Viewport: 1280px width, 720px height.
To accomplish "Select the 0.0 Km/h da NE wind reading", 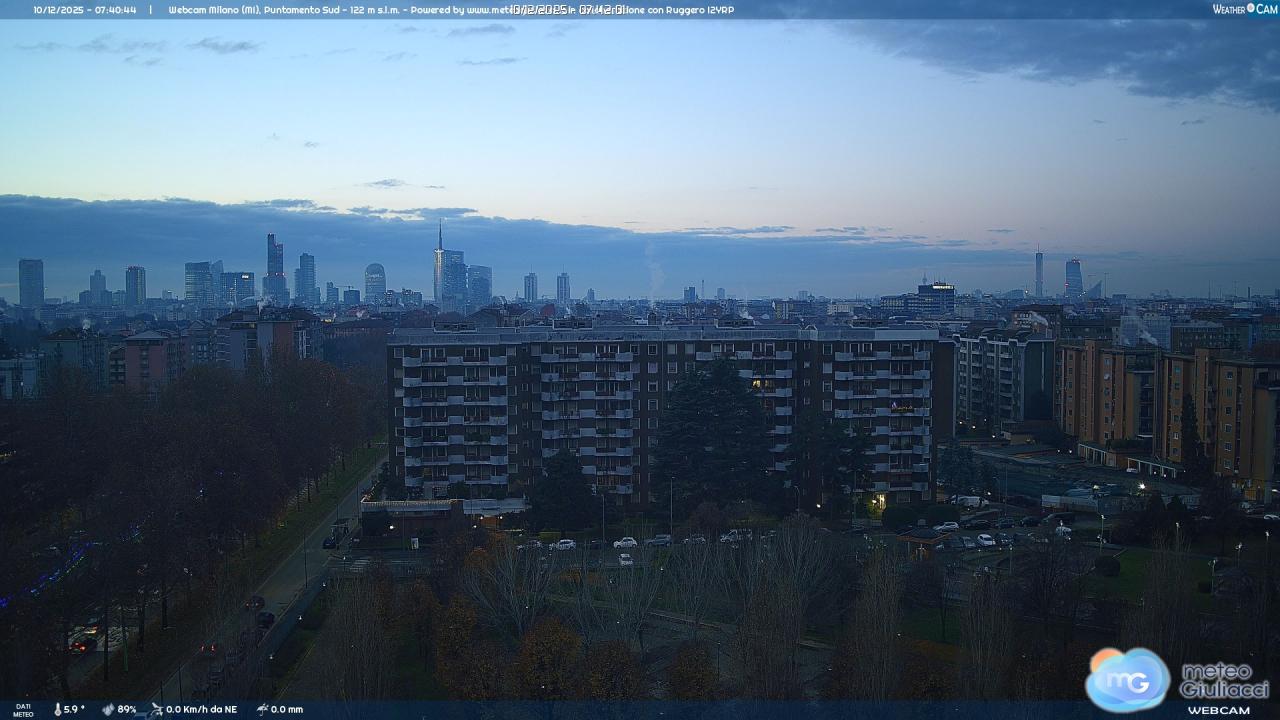I will coord(201,709).
